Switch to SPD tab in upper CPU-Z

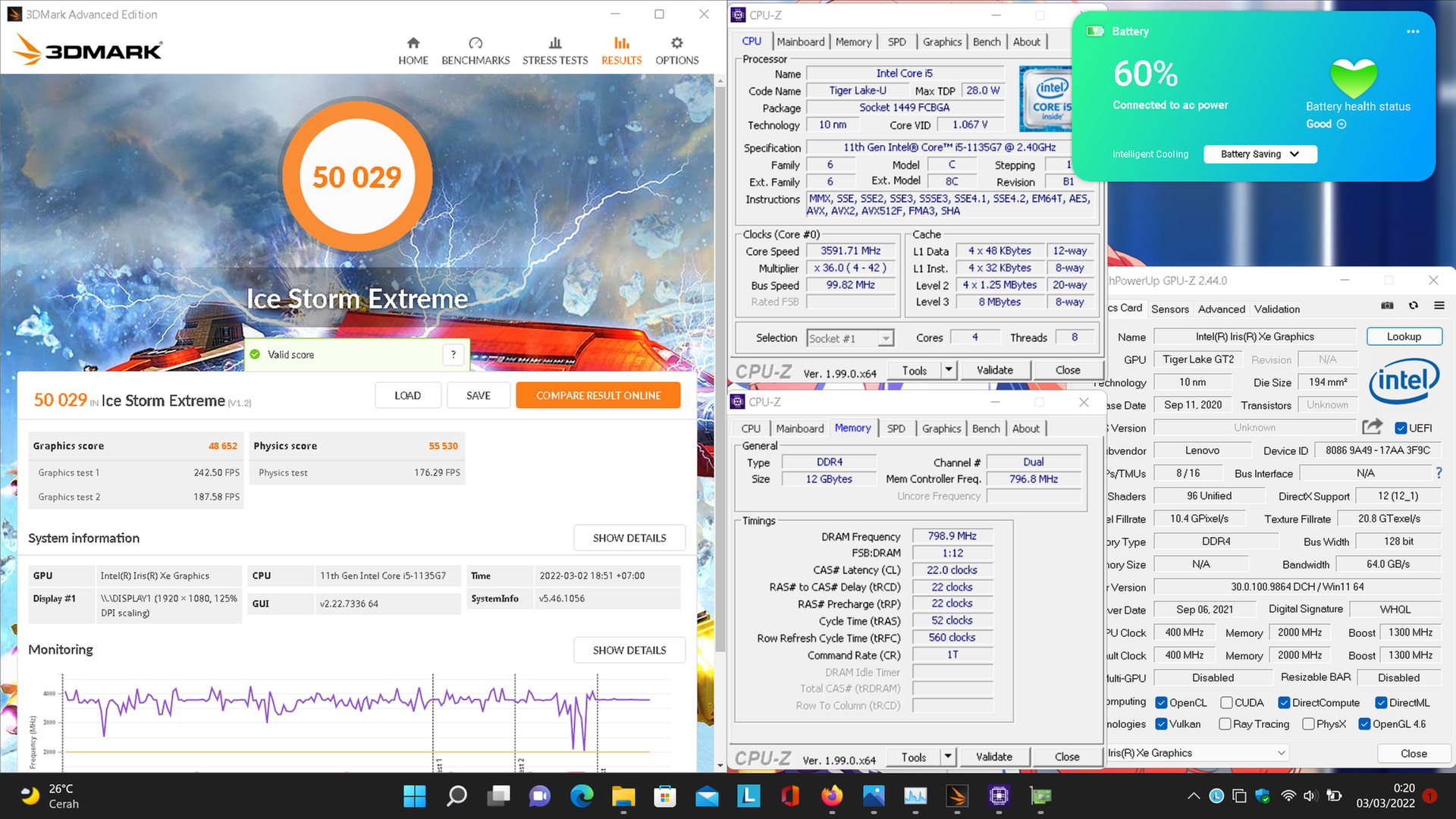pos(896,42)
